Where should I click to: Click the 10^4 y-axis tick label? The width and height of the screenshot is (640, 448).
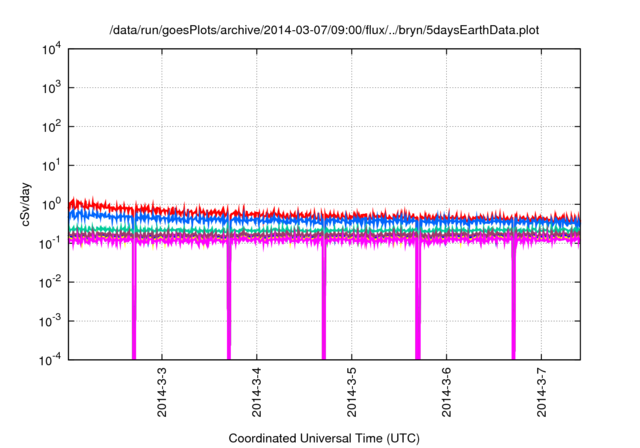[x=51, y=49]
